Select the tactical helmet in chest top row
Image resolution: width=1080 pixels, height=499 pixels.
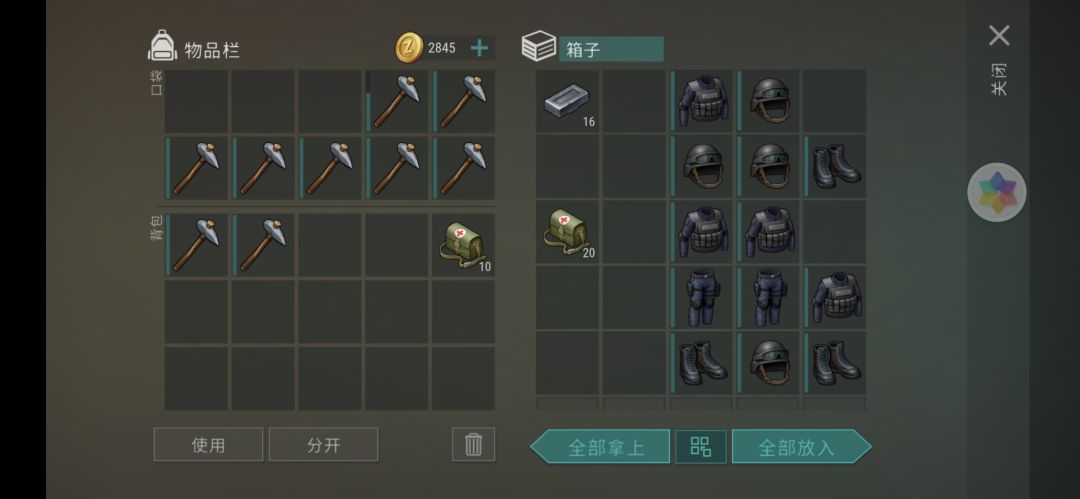[x=768, y=101]
